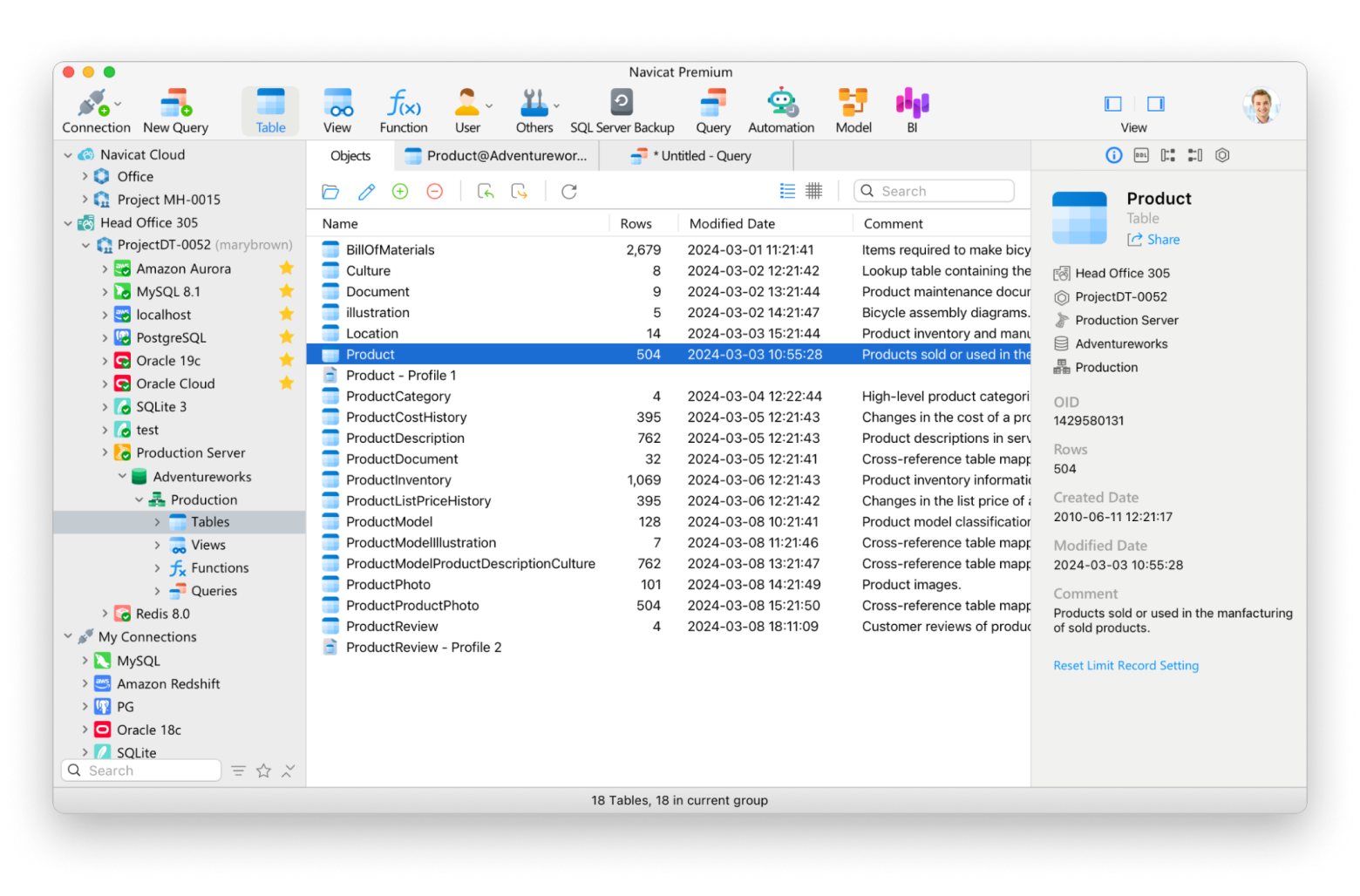Show DDL panel icon
The height and width of the screenshot is (896, 1360).
coord(1141,155)
